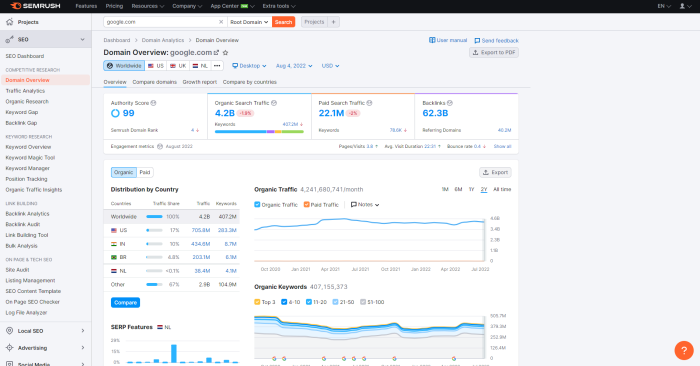Click Show all engagement metrics
The width and height of the screenshot is (700, 366).
(x=502, y=146)
